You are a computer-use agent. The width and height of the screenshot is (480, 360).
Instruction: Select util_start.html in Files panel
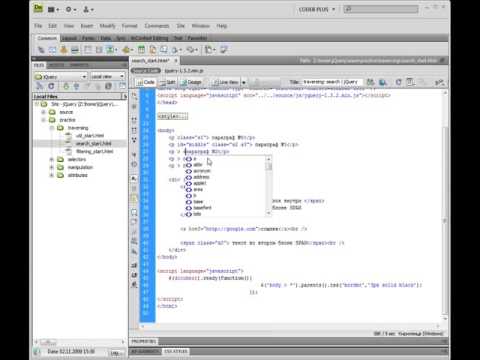click(x=90, y=136)
